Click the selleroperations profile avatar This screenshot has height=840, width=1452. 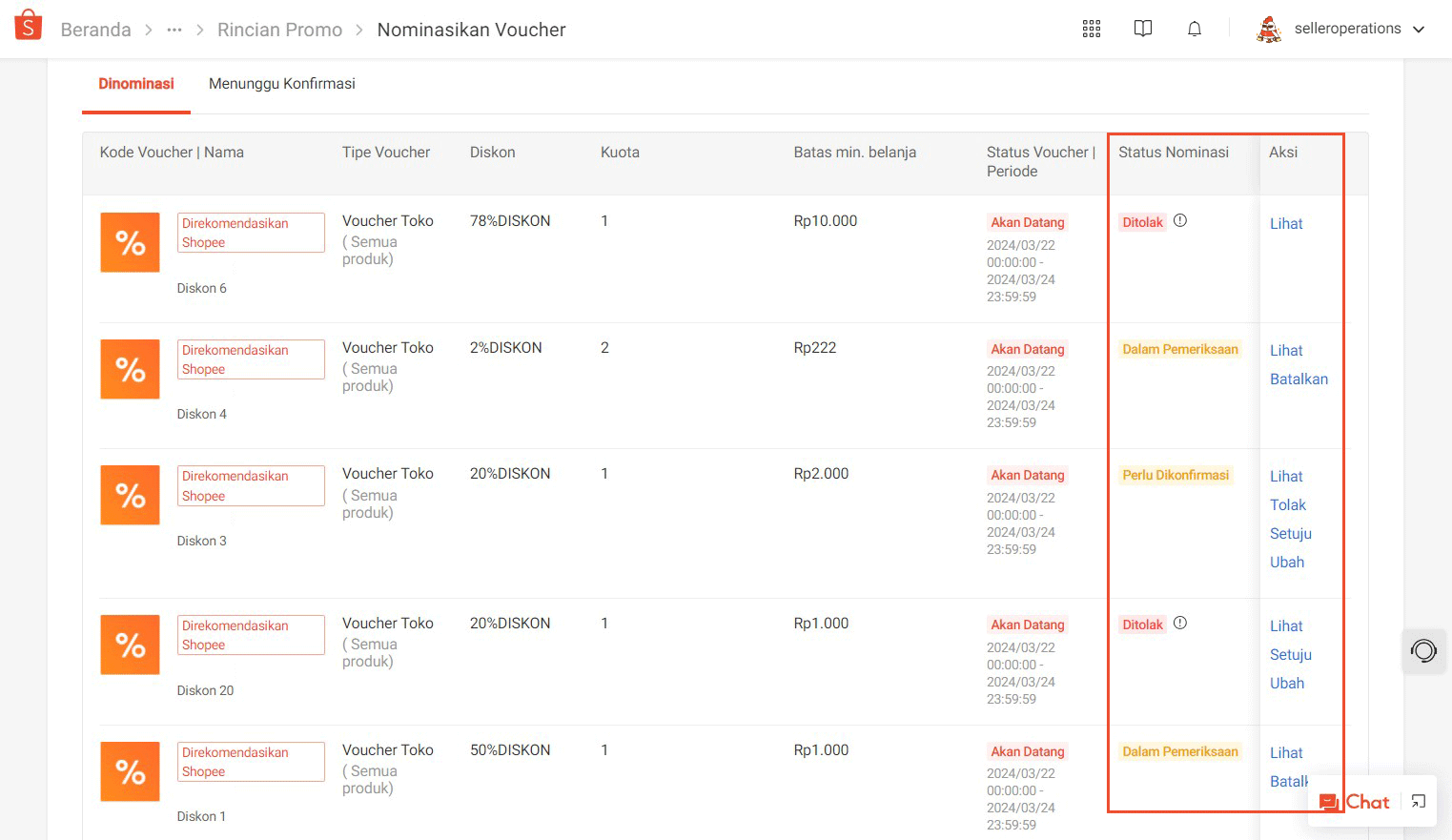pos(1269,30)
